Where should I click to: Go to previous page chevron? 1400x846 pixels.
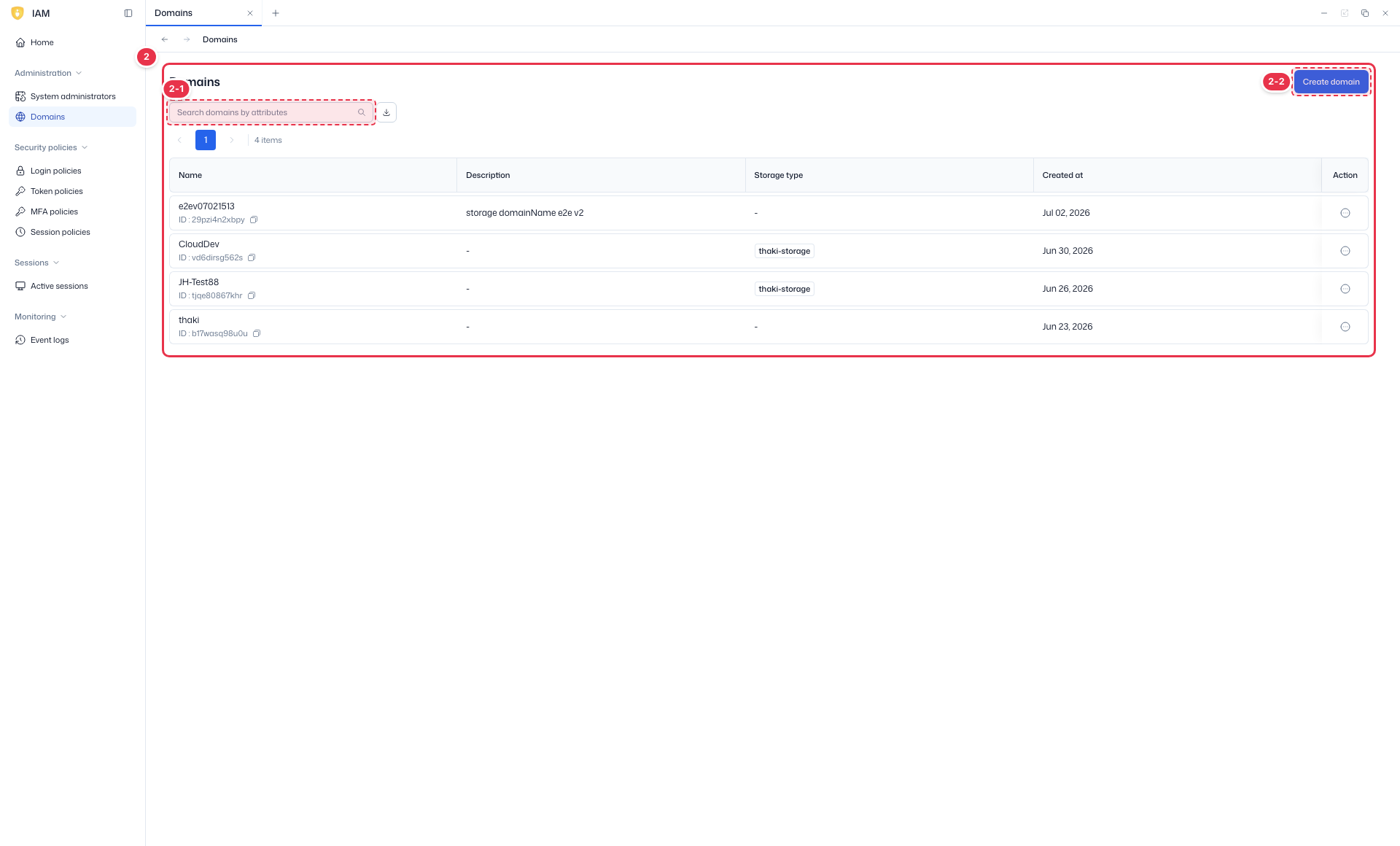[x=179, y=140]
